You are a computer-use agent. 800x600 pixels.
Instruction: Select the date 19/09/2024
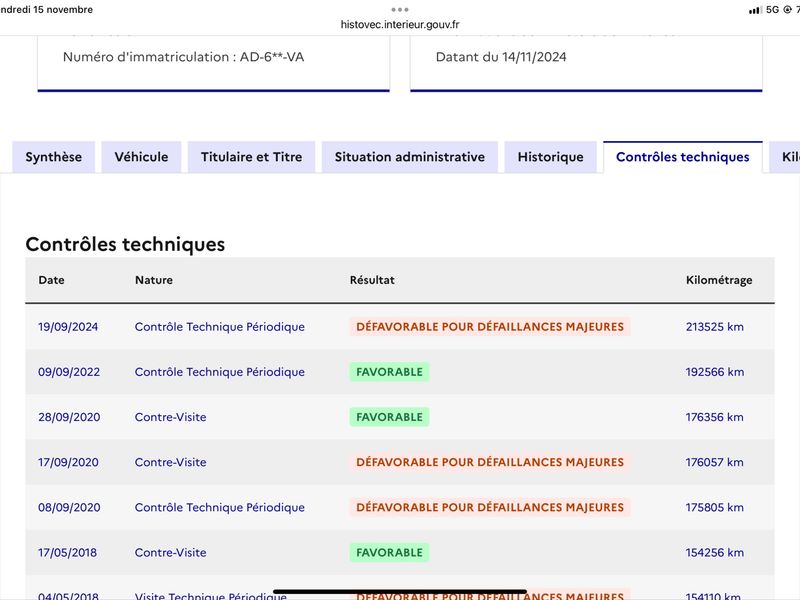(x=68, y=327)
